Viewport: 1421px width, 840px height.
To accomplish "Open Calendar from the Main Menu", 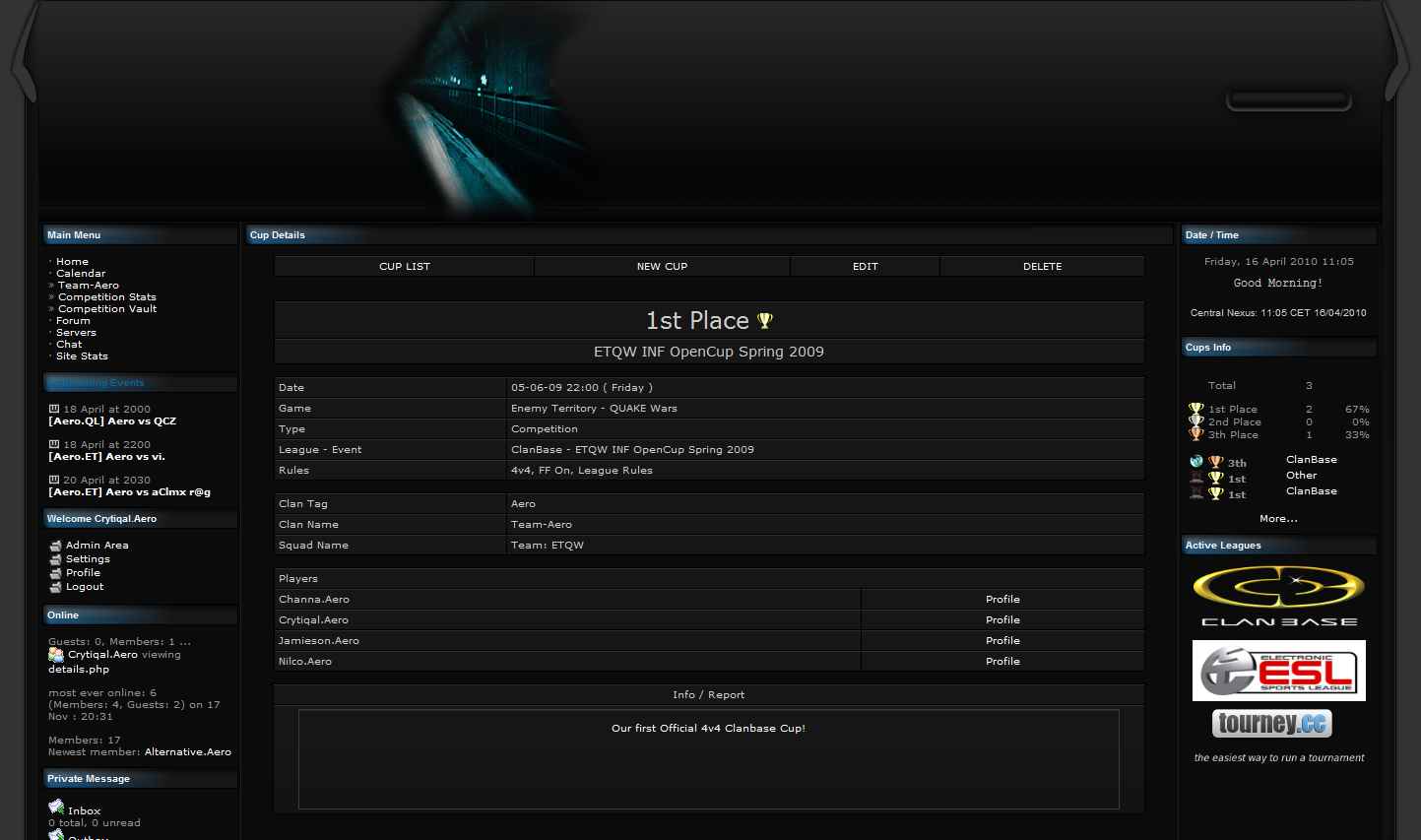I will click(x=81, y=274).
